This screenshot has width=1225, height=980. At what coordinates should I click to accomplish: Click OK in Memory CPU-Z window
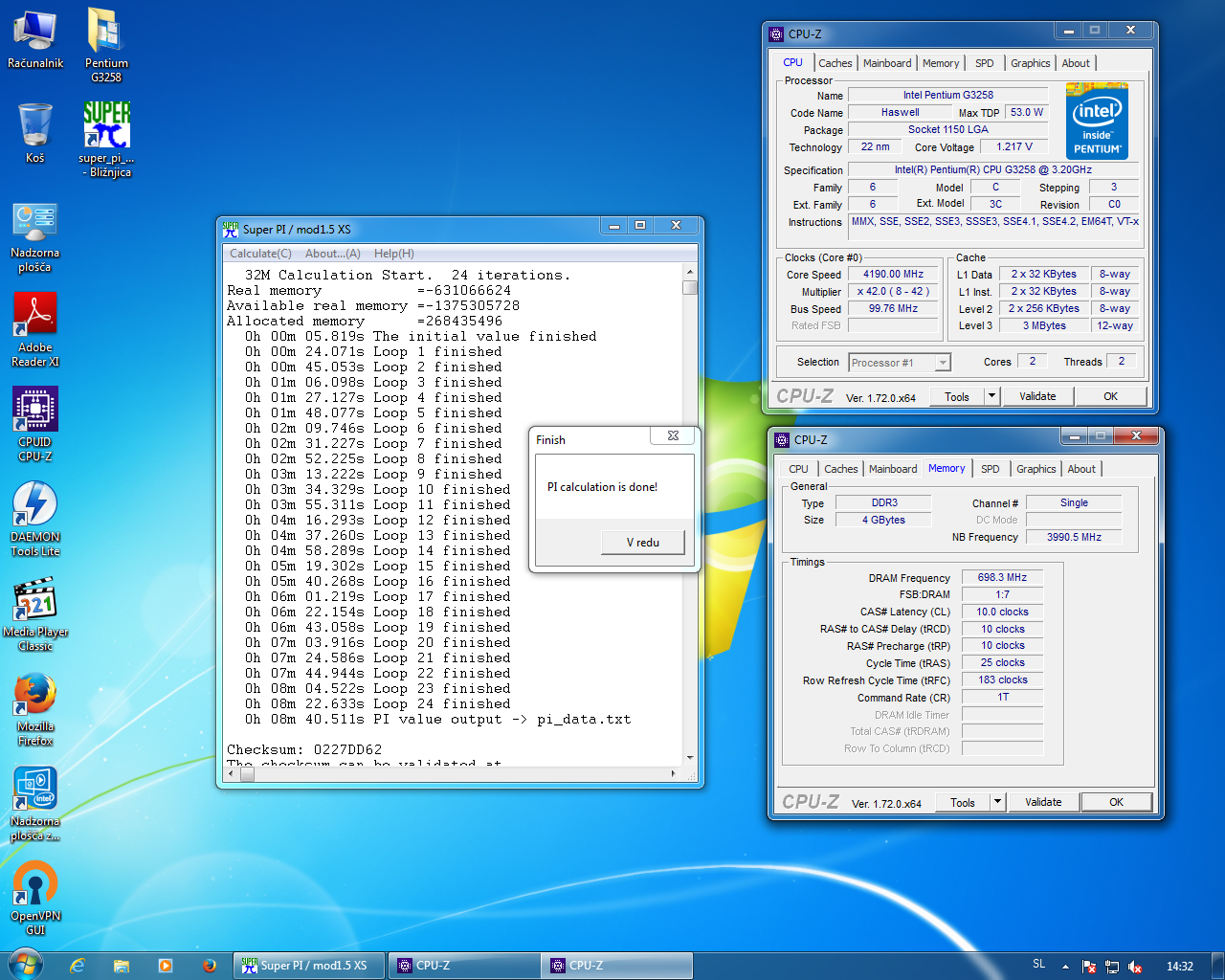(1116, 802)
